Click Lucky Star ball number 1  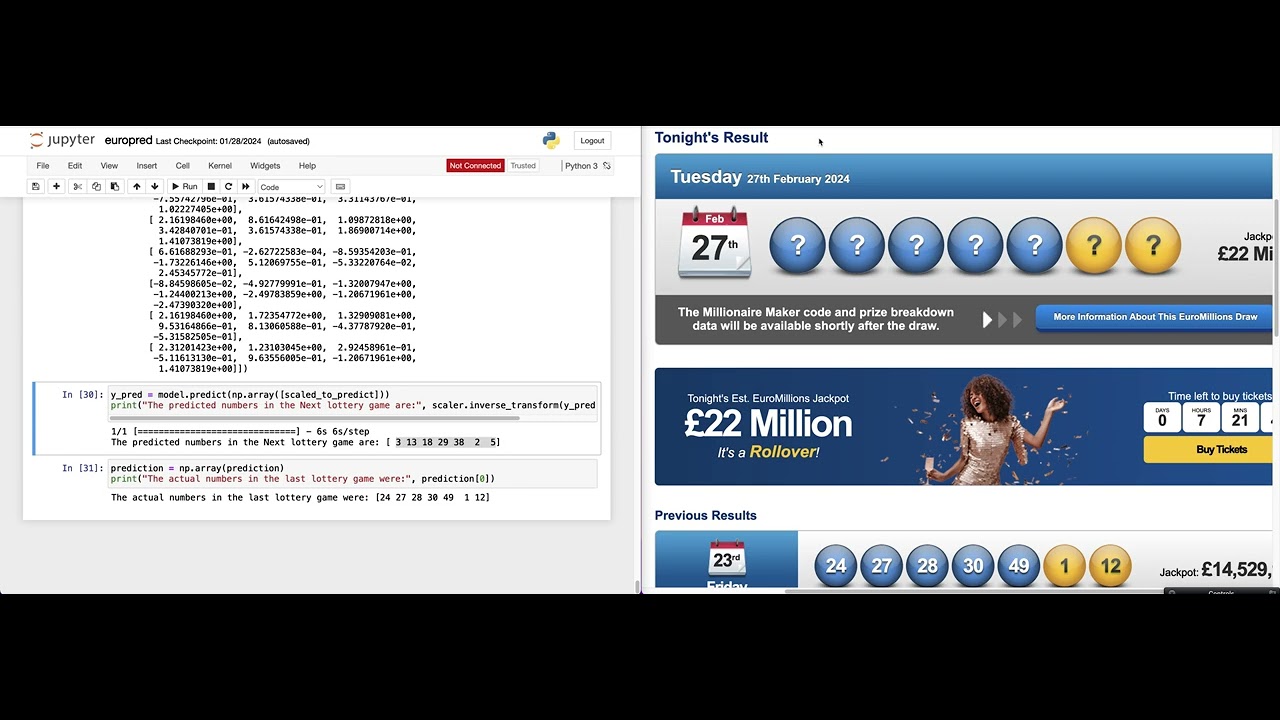1064,566
